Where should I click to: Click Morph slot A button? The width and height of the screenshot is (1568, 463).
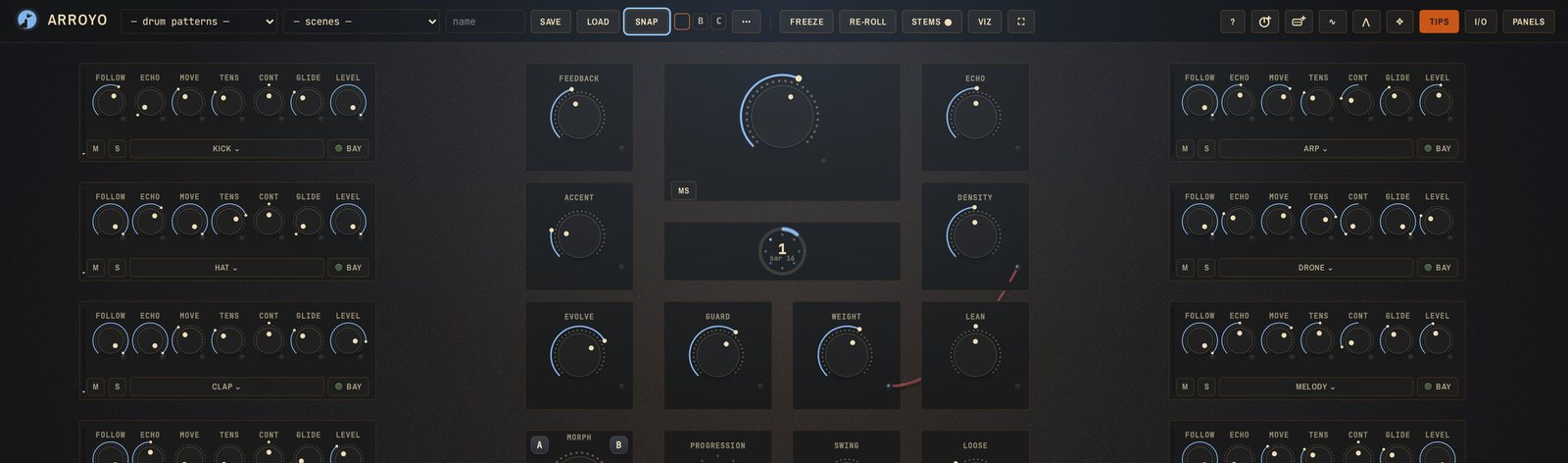coord(539,445)
